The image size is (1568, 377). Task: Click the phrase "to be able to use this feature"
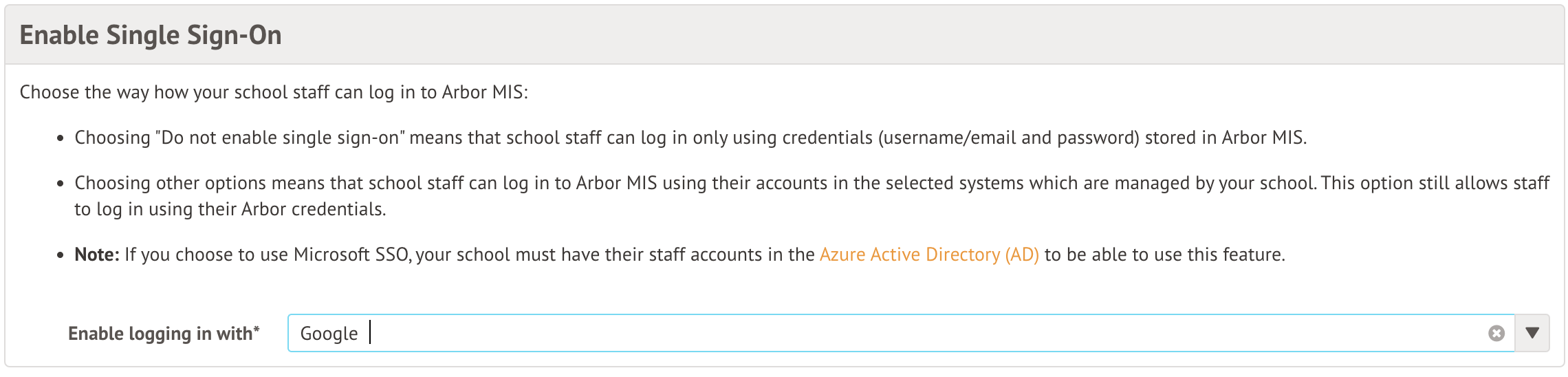tap(1164, 255)
